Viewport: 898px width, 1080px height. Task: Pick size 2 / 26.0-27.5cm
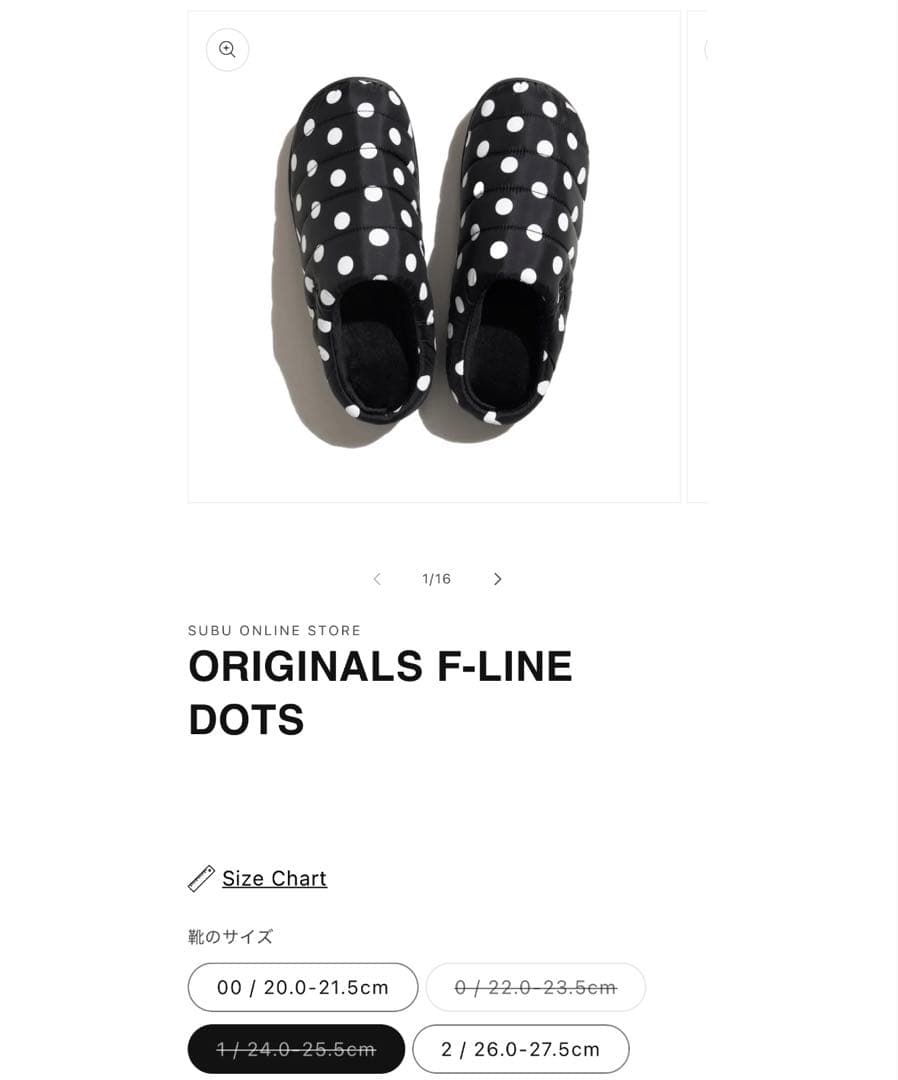(520, 1049)
